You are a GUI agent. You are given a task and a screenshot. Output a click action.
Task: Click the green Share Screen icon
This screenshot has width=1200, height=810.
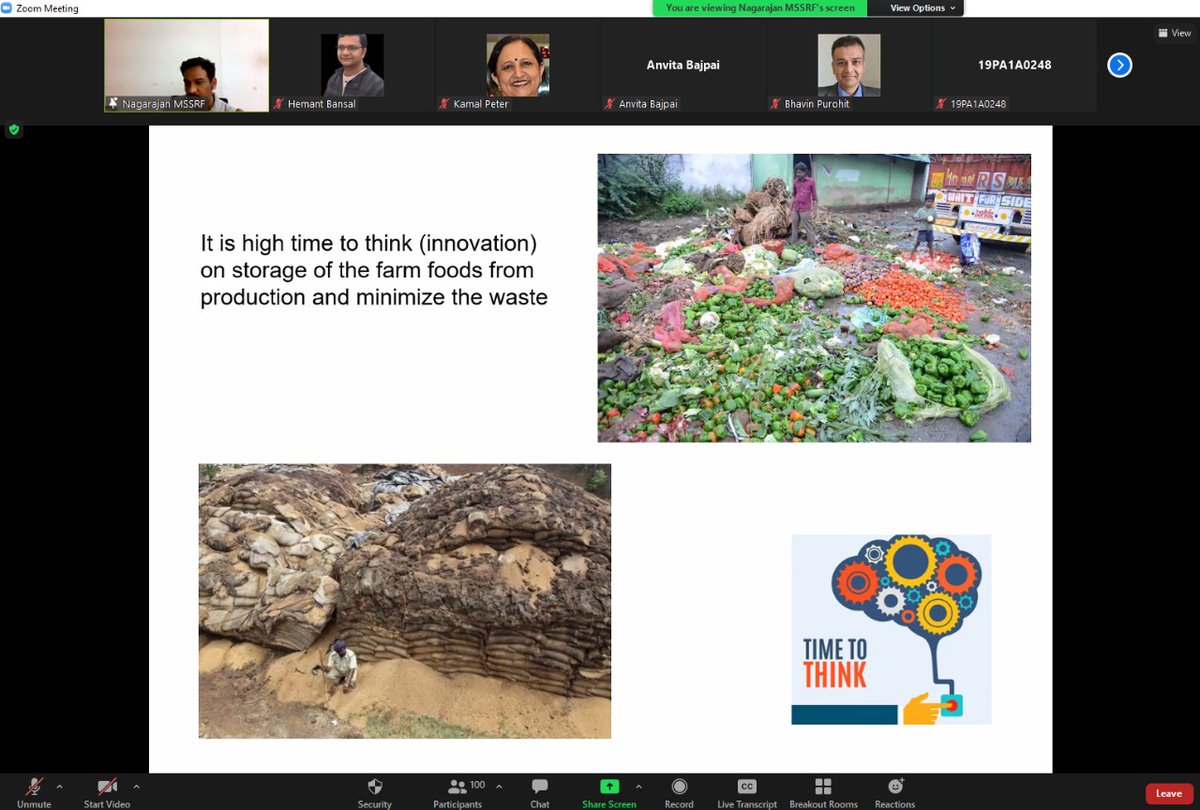click(x=609, y=787)
